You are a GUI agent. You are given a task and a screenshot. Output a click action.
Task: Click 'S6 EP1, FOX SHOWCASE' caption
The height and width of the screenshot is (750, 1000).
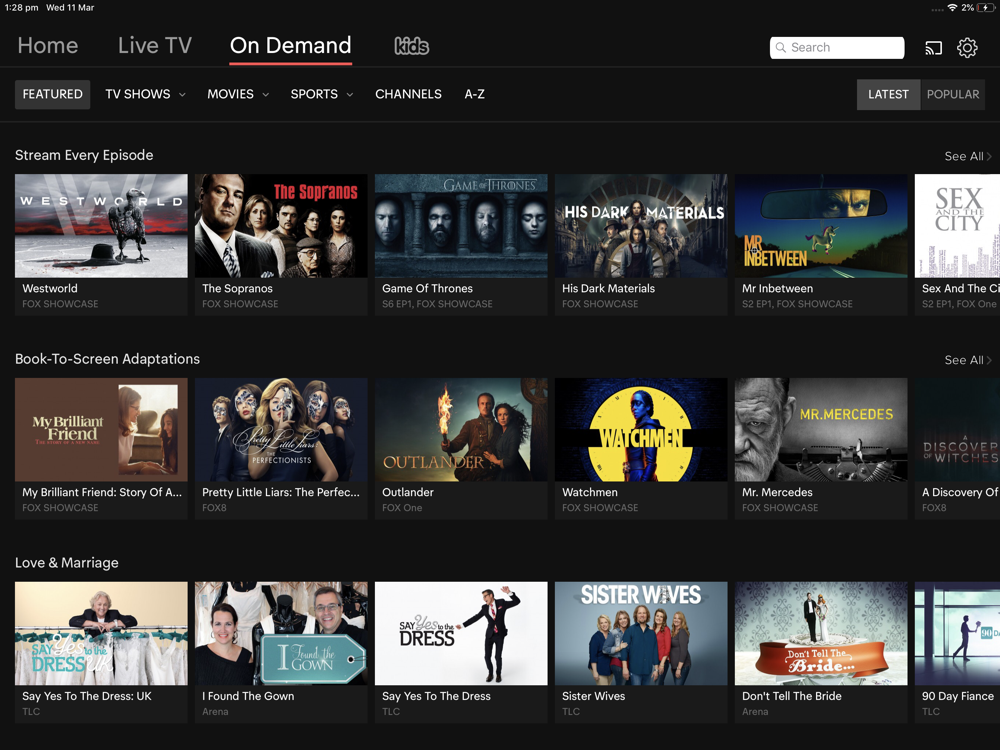[437, 304]
